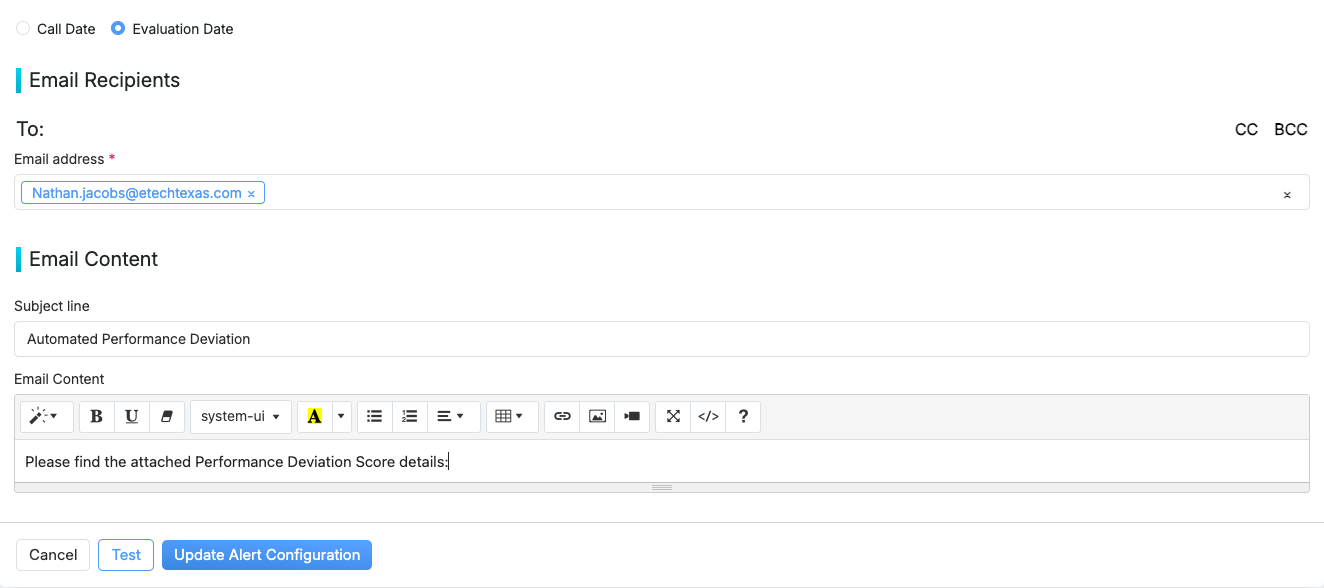Expand the paragraph alignment dropdown
Screen dimensions: 1324x588
452,416
